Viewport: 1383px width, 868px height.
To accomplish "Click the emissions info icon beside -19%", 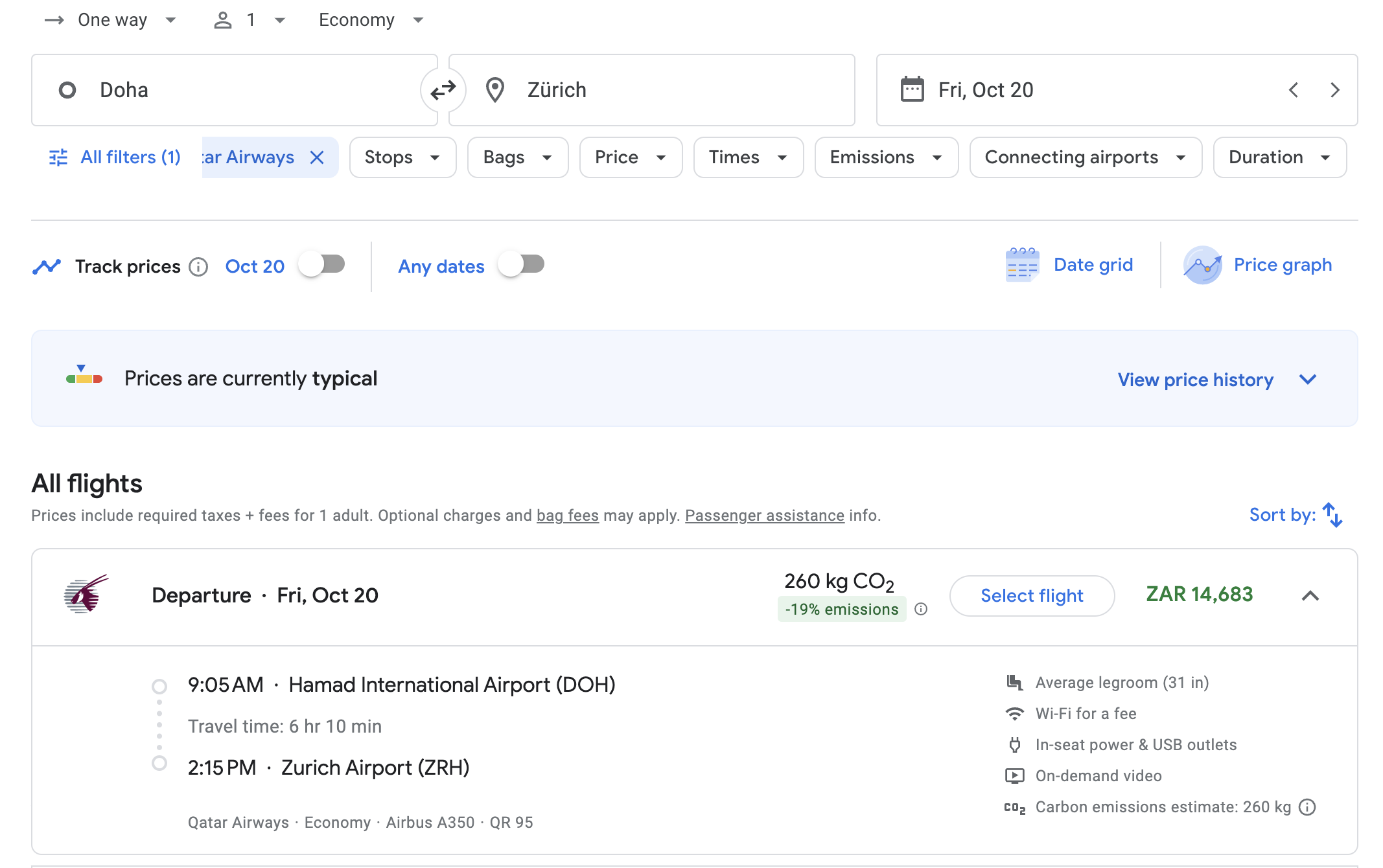I will (x=921, y=609).
